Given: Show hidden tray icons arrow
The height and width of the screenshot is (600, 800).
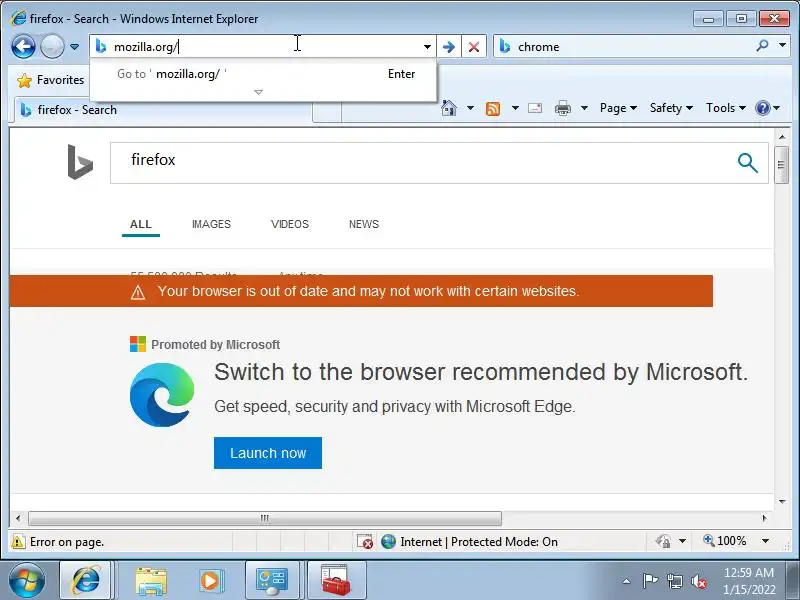Looking at the screenshot, I should tap(627, 581).
